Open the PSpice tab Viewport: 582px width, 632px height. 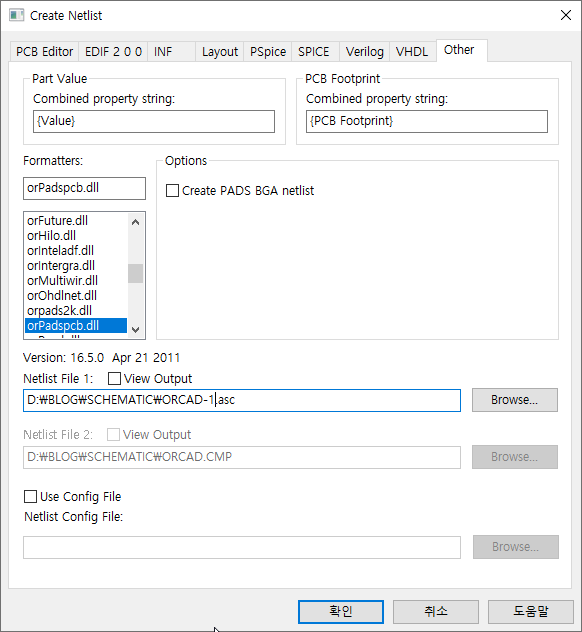coord(268,52)
